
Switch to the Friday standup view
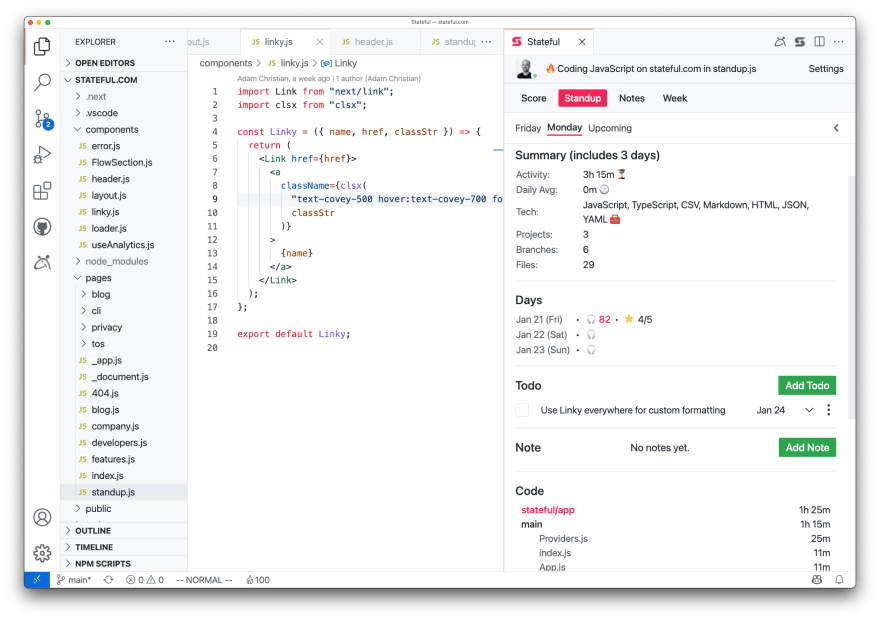coord(528,128)
